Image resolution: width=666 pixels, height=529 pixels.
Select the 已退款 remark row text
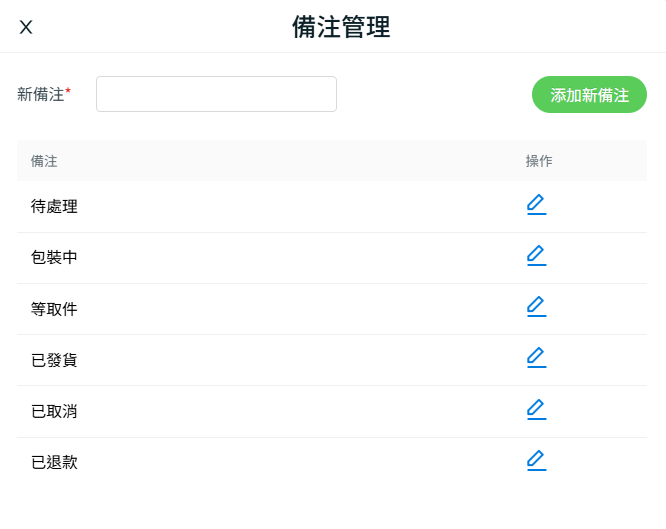(54, 462)
